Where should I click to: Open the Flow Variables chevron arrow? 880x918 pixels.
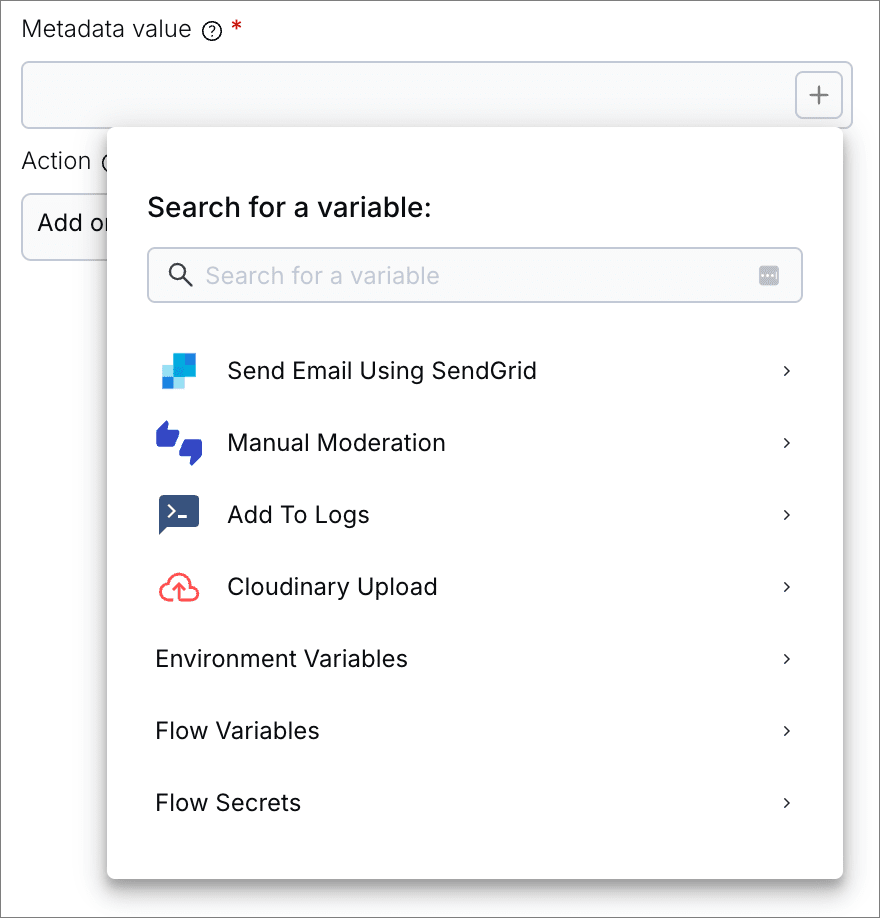coord(787,731)
